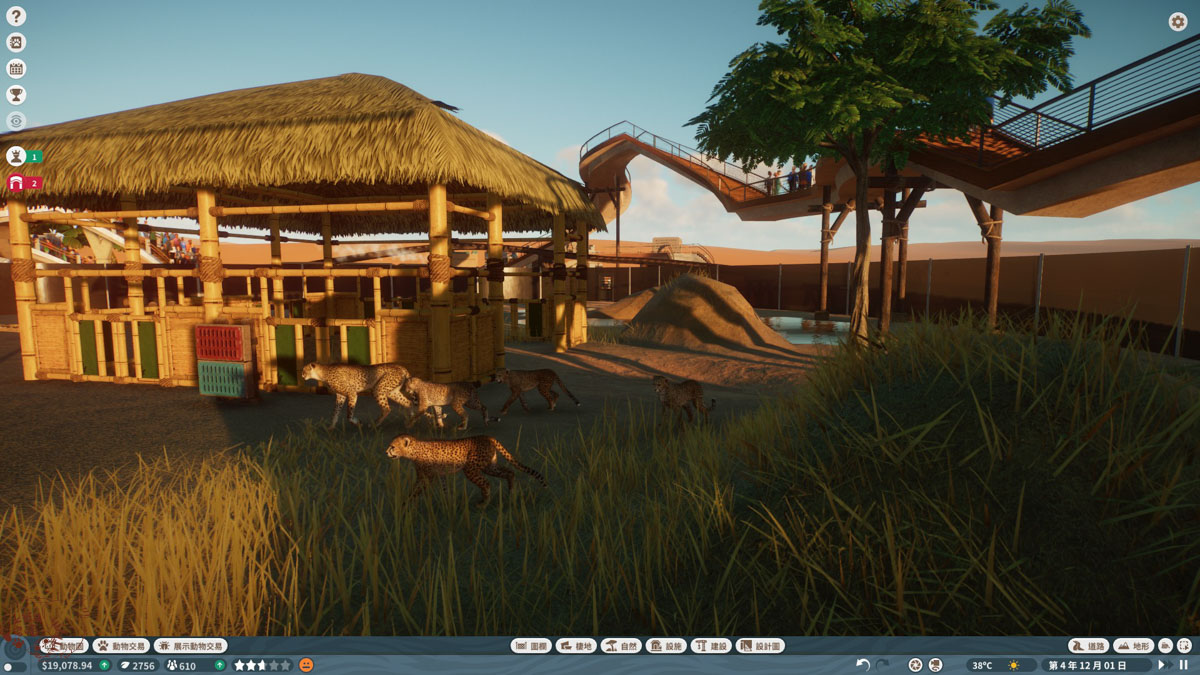Open the 地形 terrain tools
1200x675 pixels.
[1133, 646]
